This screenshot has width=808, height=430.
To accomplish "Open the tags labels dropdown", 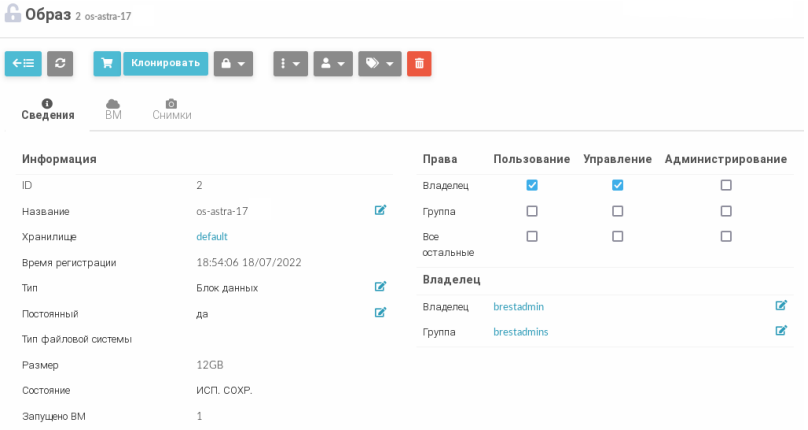I will (x=379, y=64).
